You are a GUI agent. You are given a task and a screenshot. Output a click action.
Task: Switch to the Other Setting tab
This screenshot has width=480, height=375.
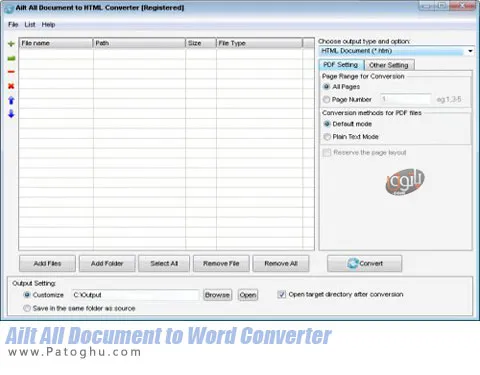(x=389, y=65)
